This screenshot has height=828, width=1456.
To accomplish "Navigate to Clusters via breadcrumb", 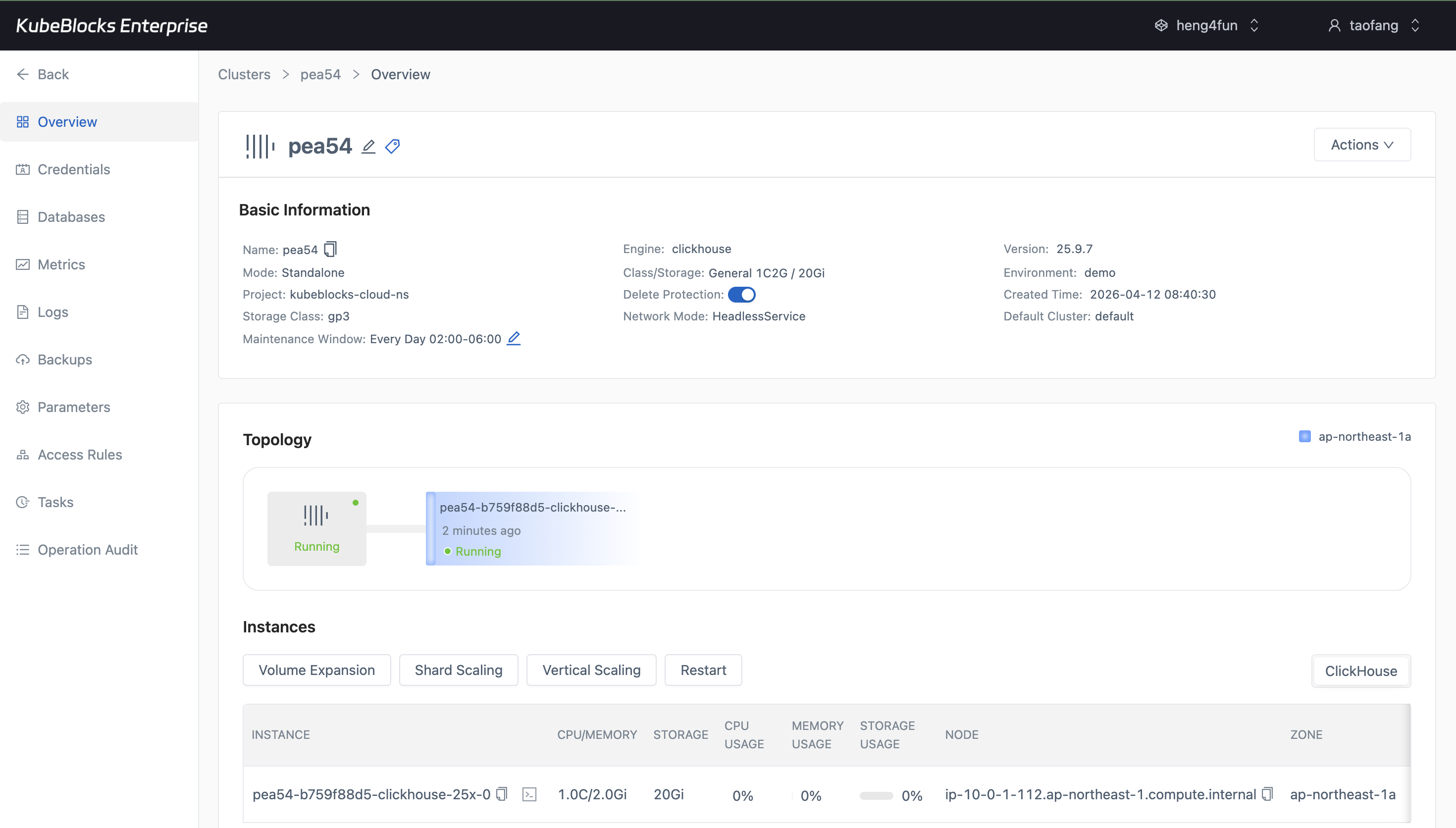I will pyautogui.click(x=243, y=74).
